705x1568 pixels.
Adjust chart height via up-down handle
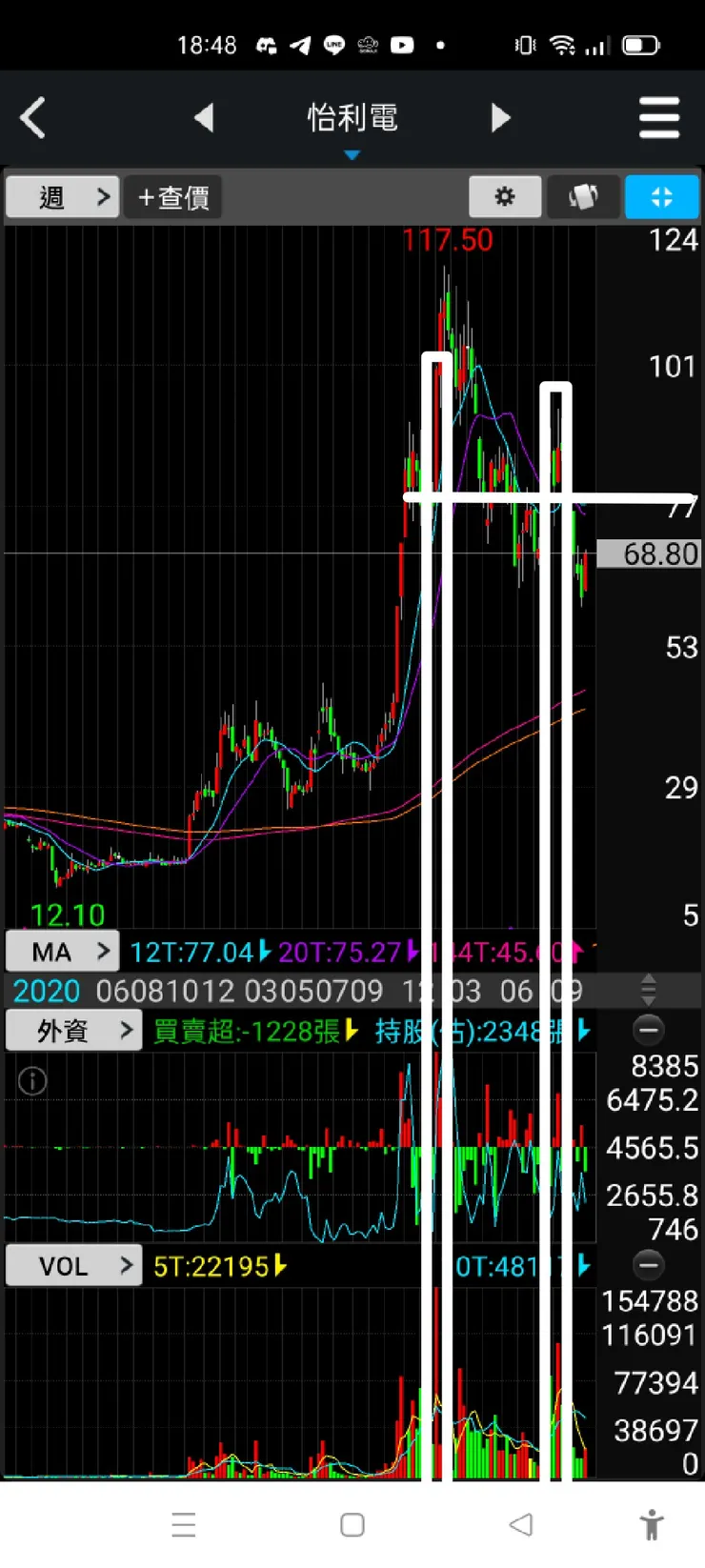coord(649,990)
